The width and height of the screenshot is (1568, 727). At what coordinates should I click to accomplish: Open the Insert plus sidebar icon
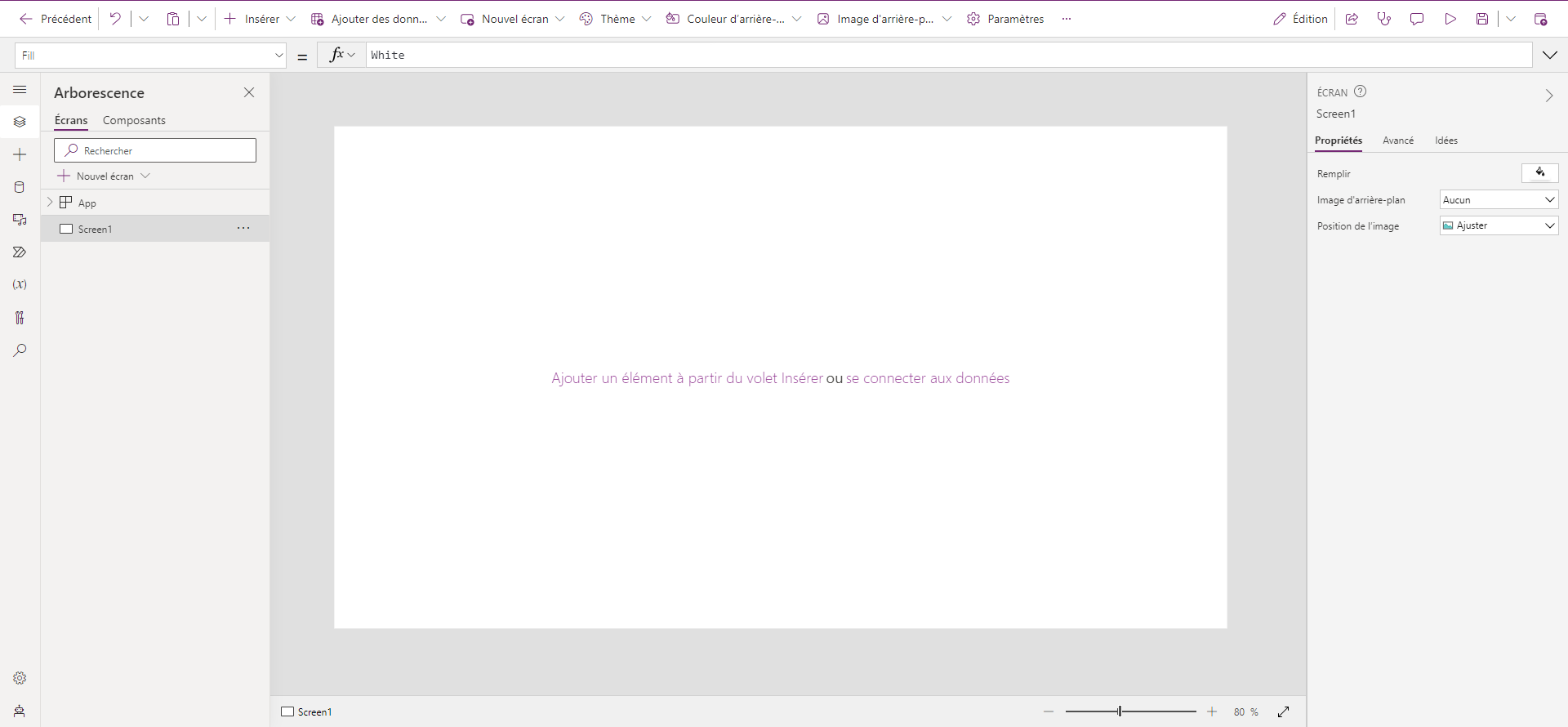coord(20,154)
